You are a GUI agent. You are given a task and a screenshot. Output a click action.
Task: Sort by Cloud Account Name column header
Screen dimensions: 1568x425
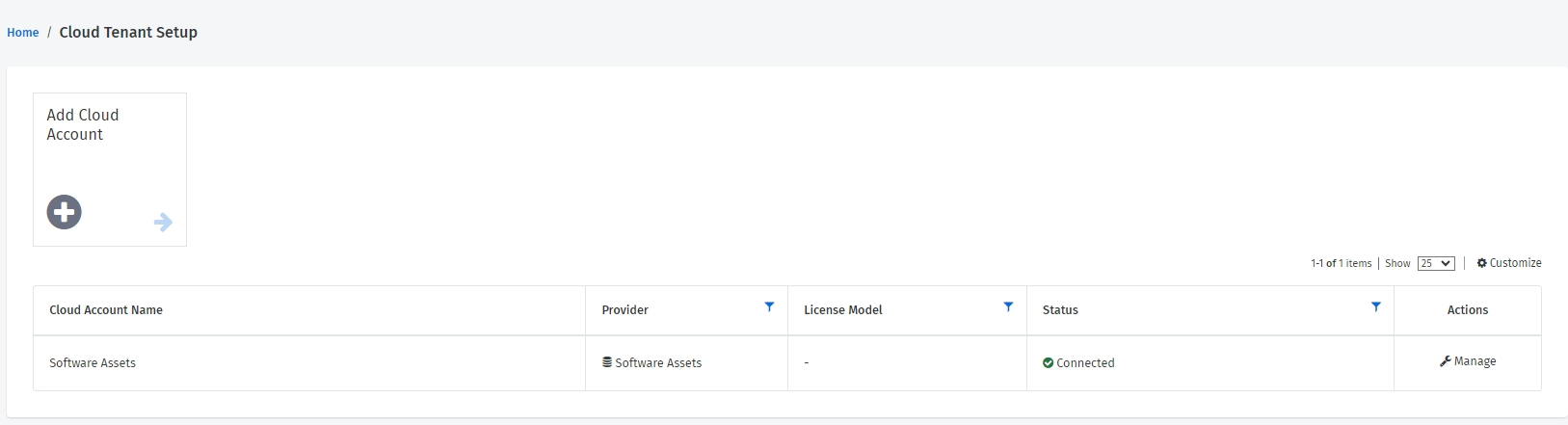pyautogui.click(x=106, y=310)
